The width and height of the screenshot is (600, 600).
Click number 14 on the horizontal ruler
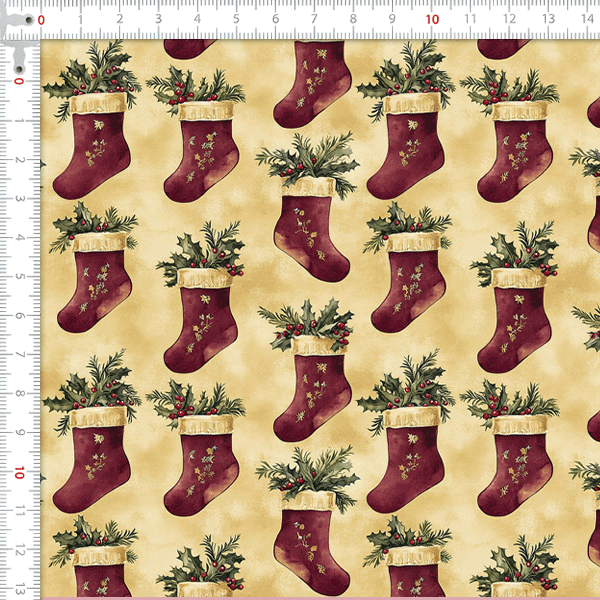point(587,19)
